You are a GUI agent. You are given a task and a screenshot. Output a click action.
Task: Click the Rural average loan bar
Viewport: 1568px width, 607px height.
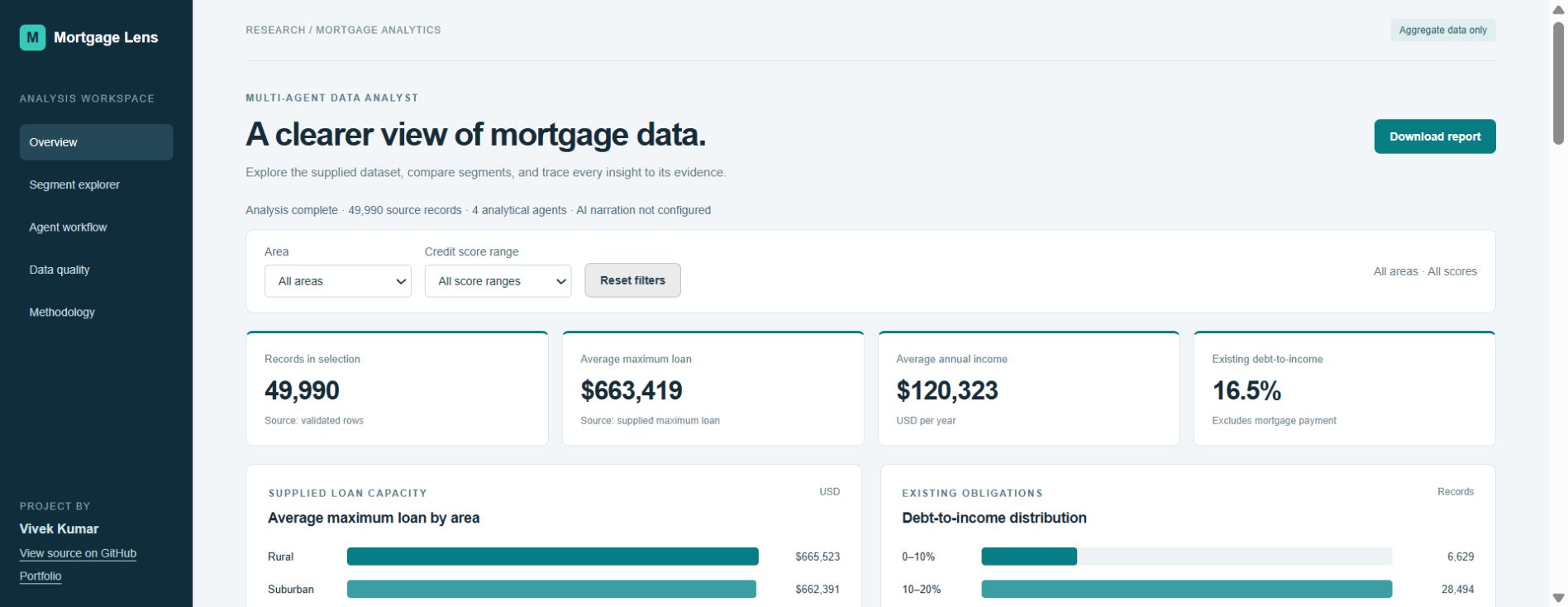pos(552,557)
